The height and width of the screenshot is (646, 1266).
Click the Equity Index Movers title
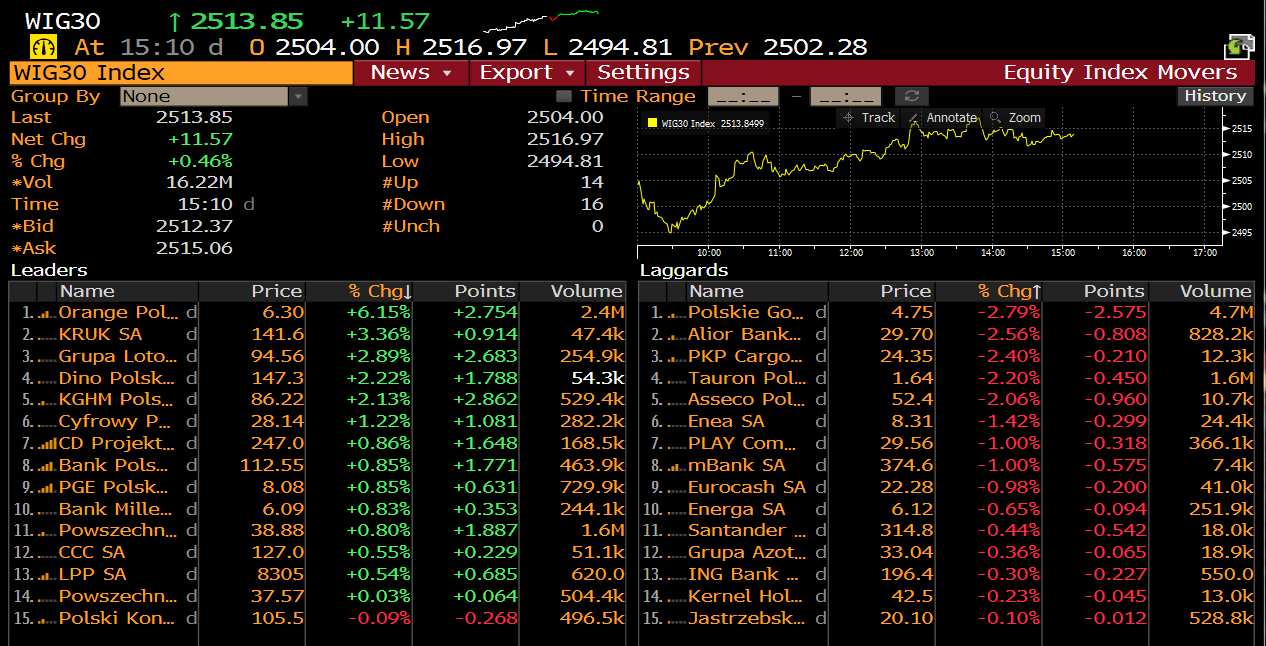1120,73
